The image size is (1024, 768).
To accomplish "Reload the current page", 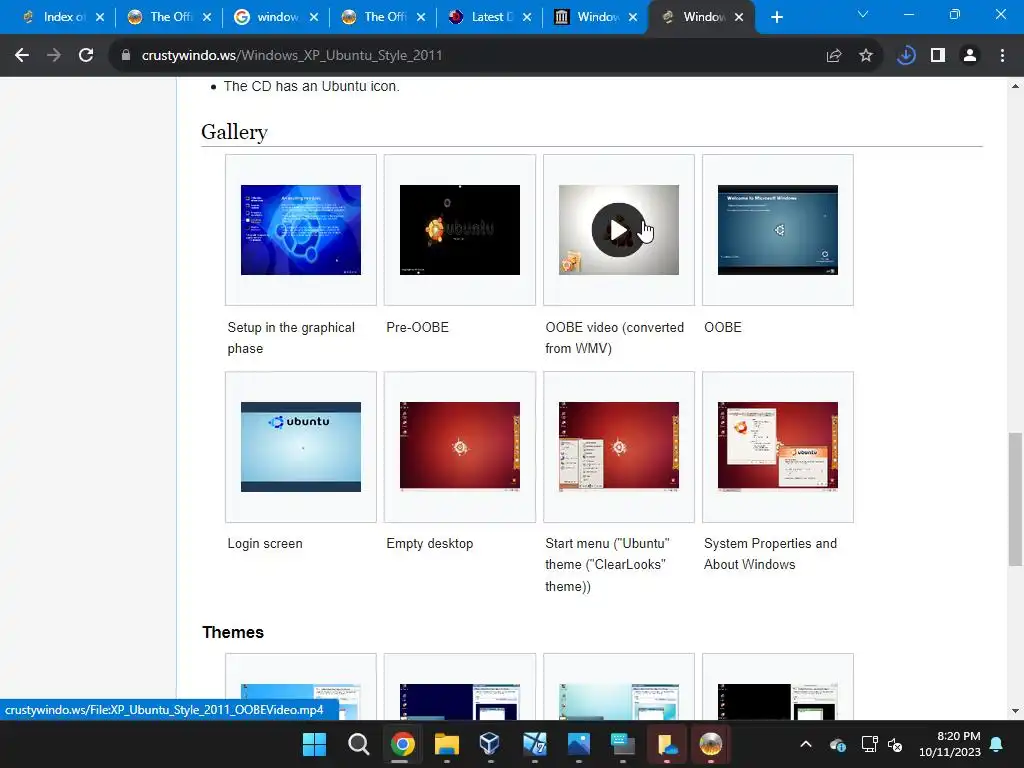I will coord(86,56).
